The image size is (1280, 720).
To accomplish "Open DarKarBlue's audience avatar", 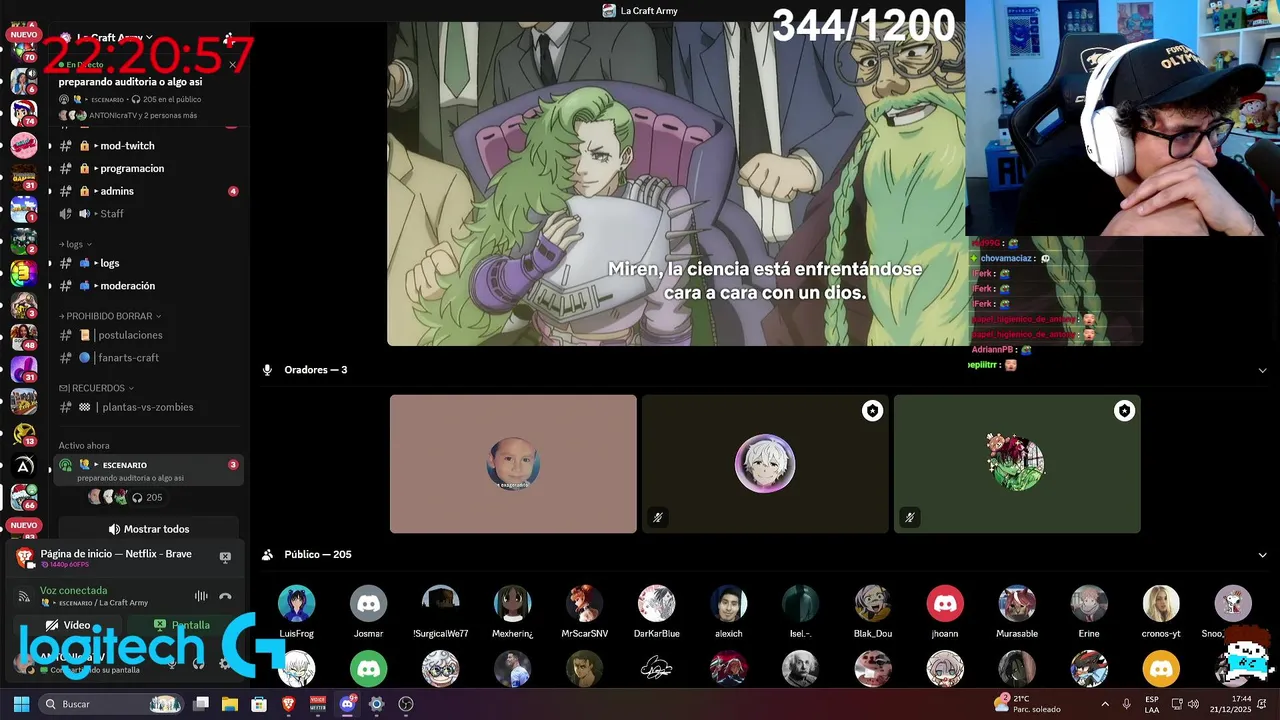I will pyautogui.click(x=656, y=603).
